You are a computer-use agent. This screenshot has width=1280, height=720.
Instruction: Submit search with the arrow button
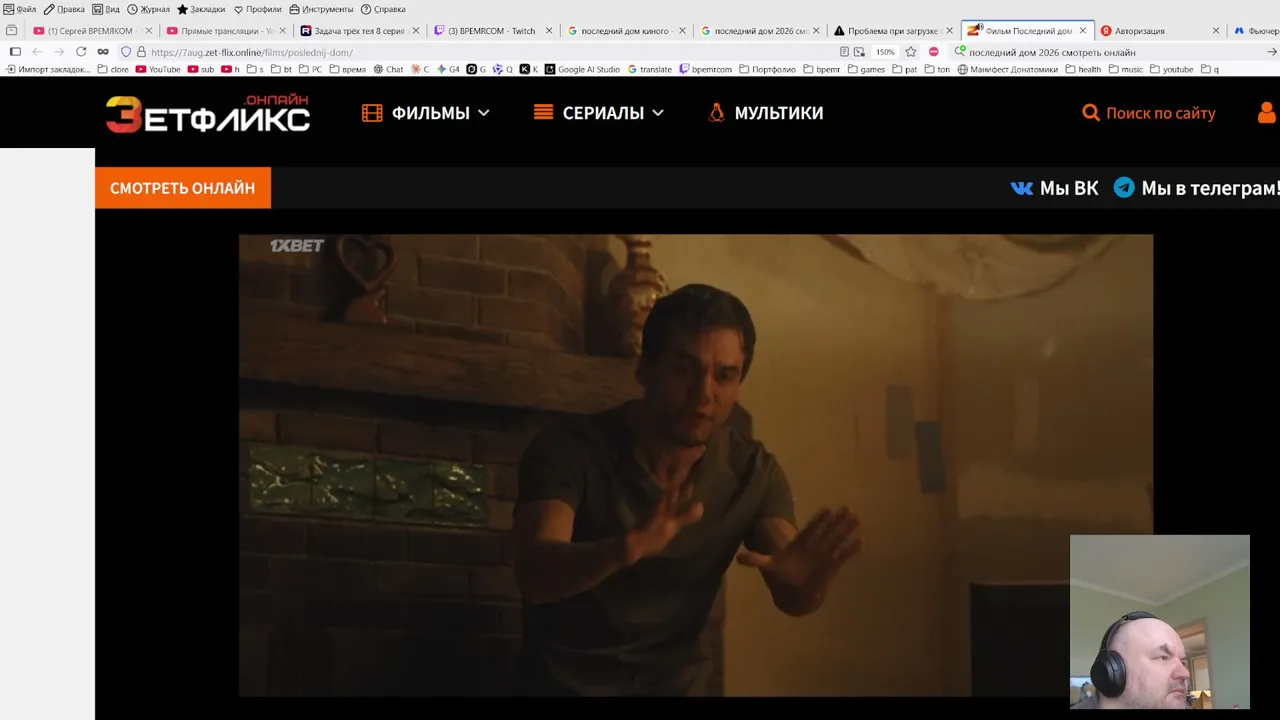pos(1272,52)
